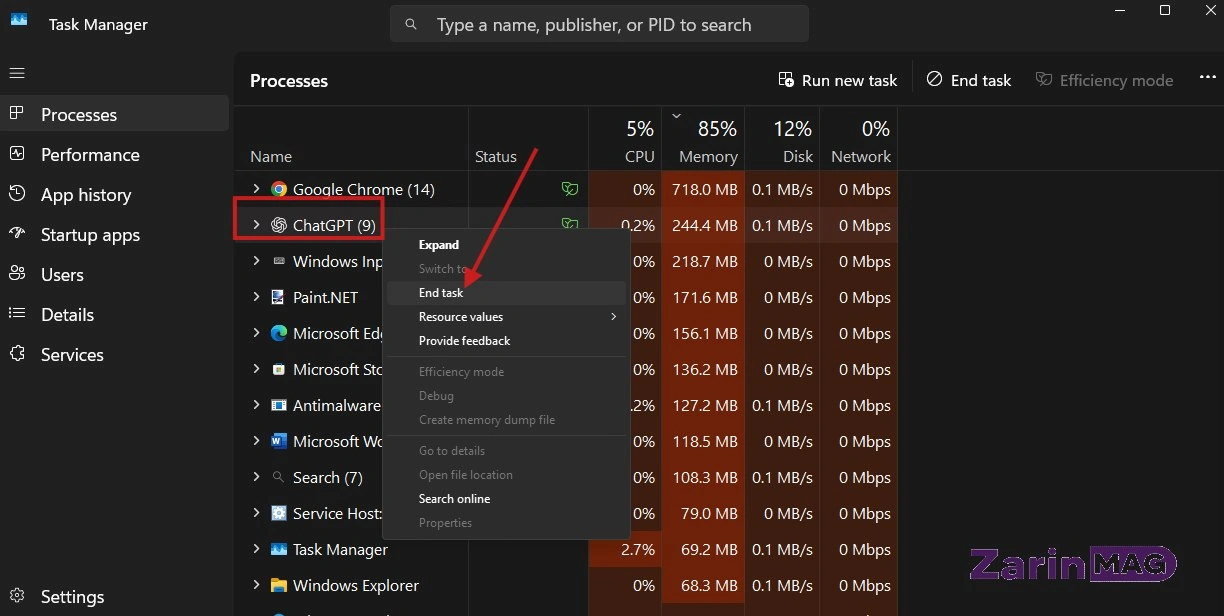Screen dimensions: 1224x616
Task: Click the Microsoft Edge process icon
Action: pos(279,333)
